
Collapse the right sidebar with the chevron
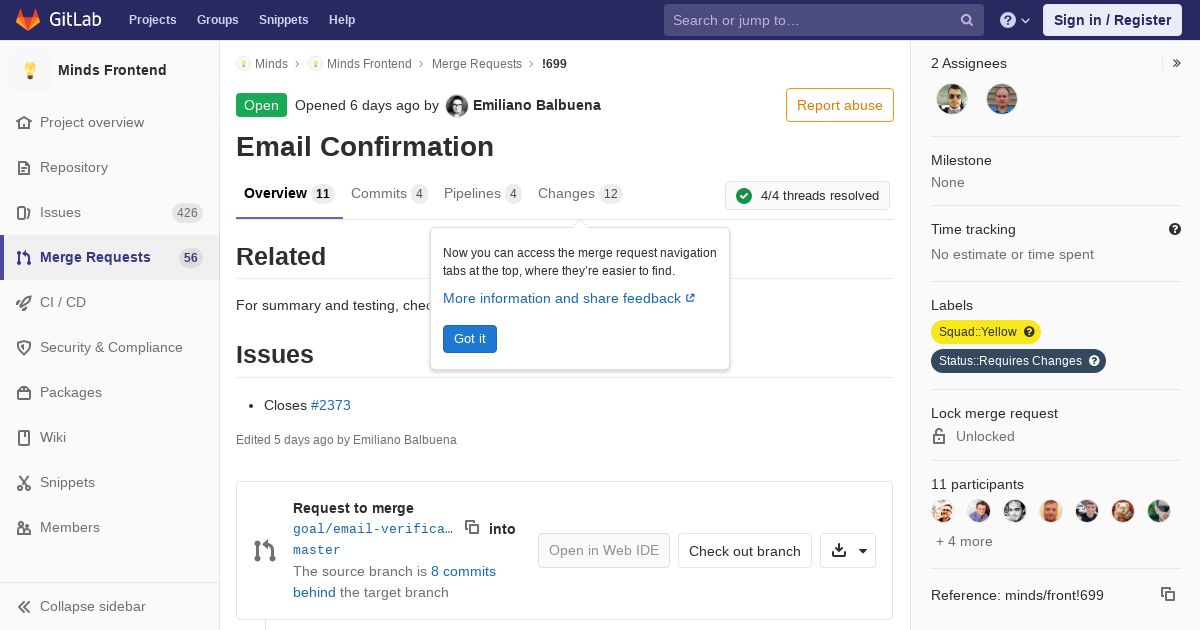(x=1177, y=63)
